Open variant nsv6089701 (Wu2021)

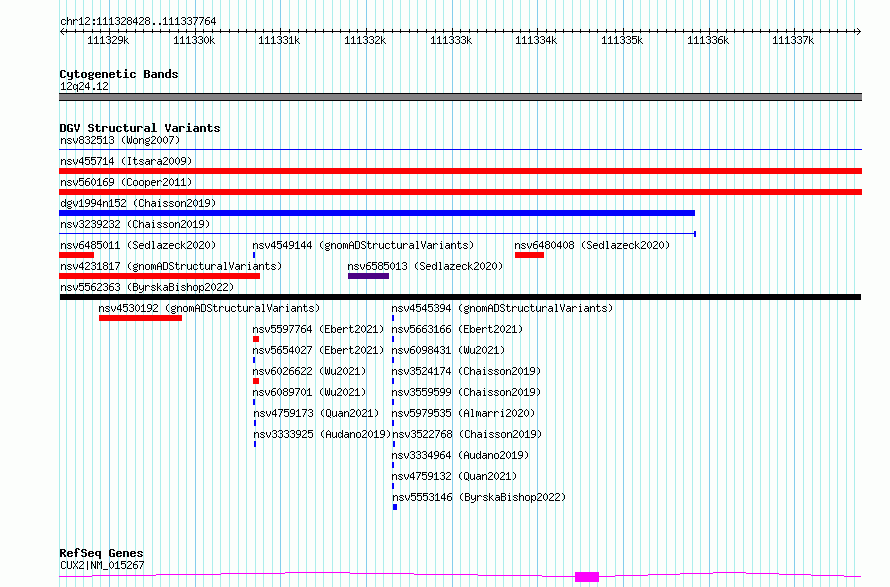(309, 392)
